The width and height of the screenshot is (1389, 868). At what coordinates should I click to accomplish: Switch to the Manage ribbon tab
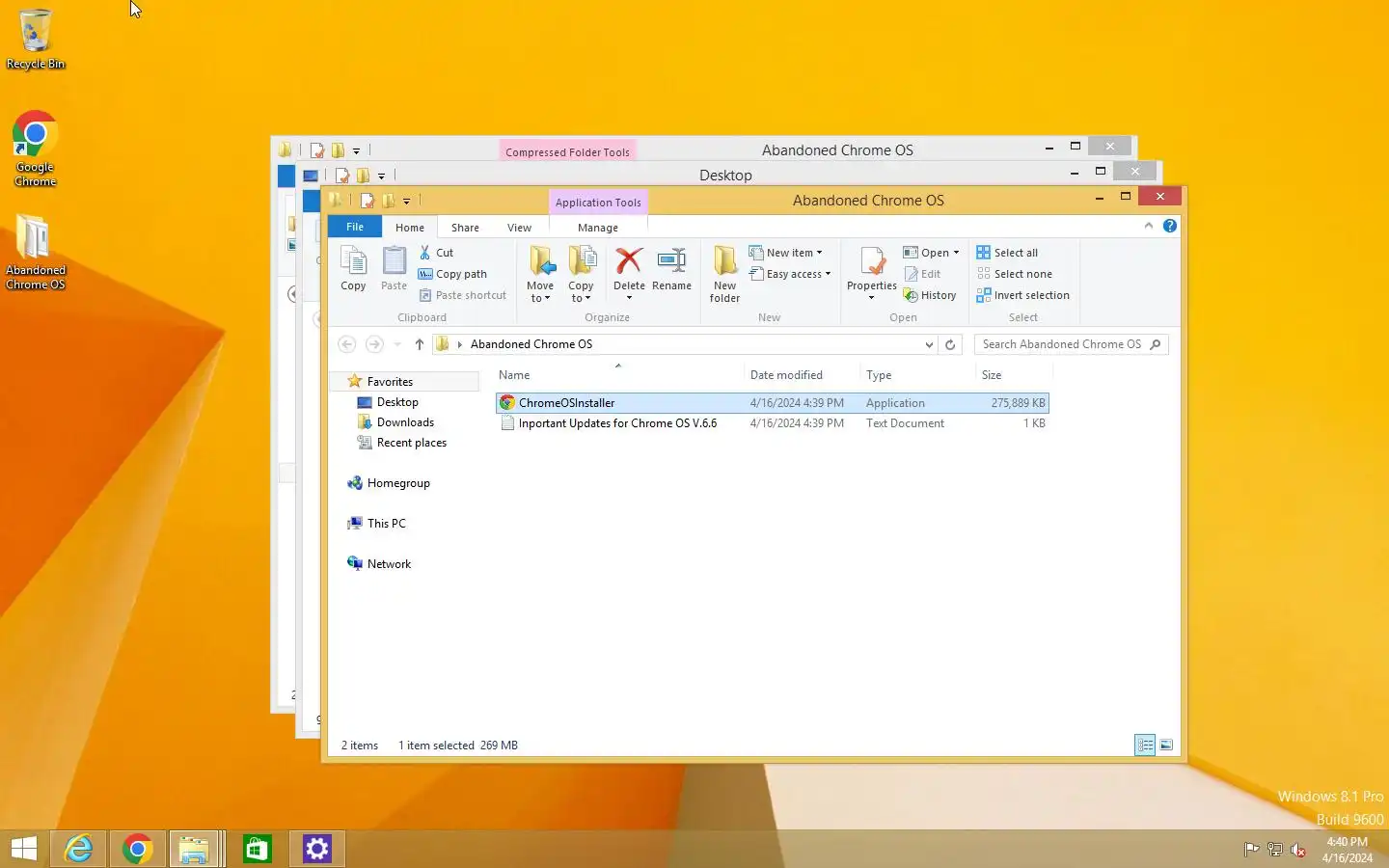coord(598,228)
